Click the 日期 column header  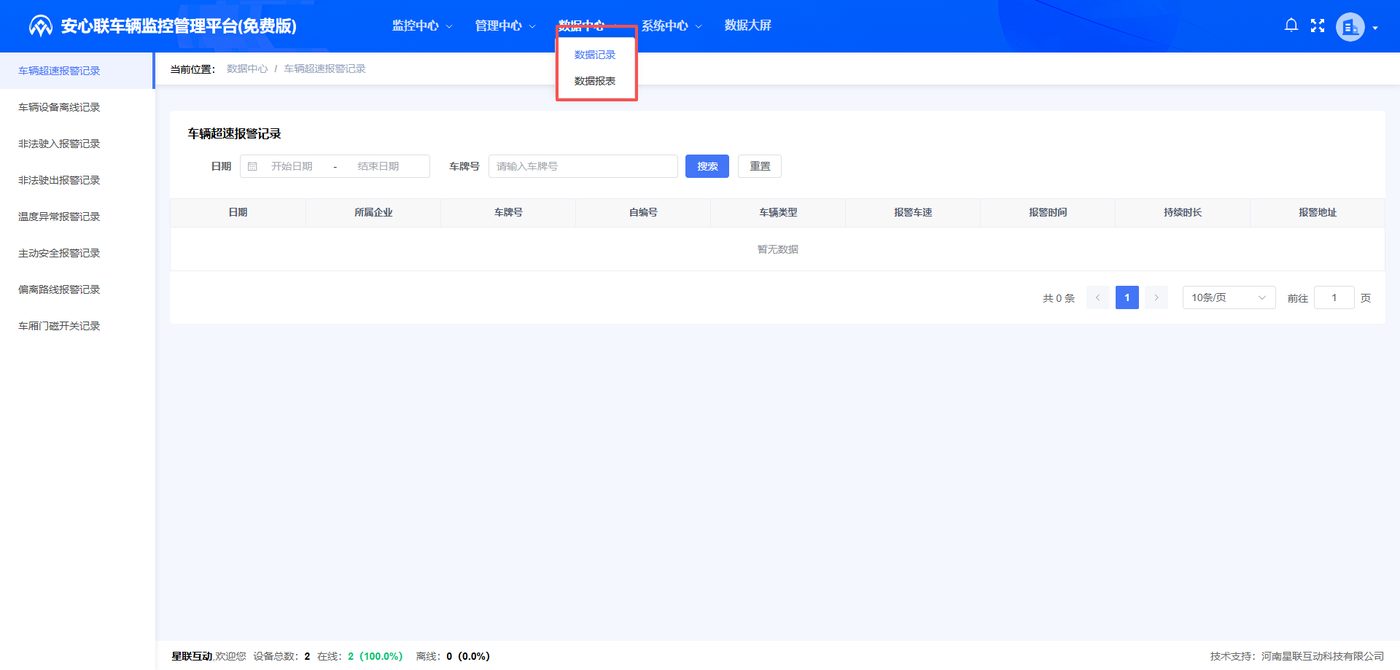tap(238, 213)
